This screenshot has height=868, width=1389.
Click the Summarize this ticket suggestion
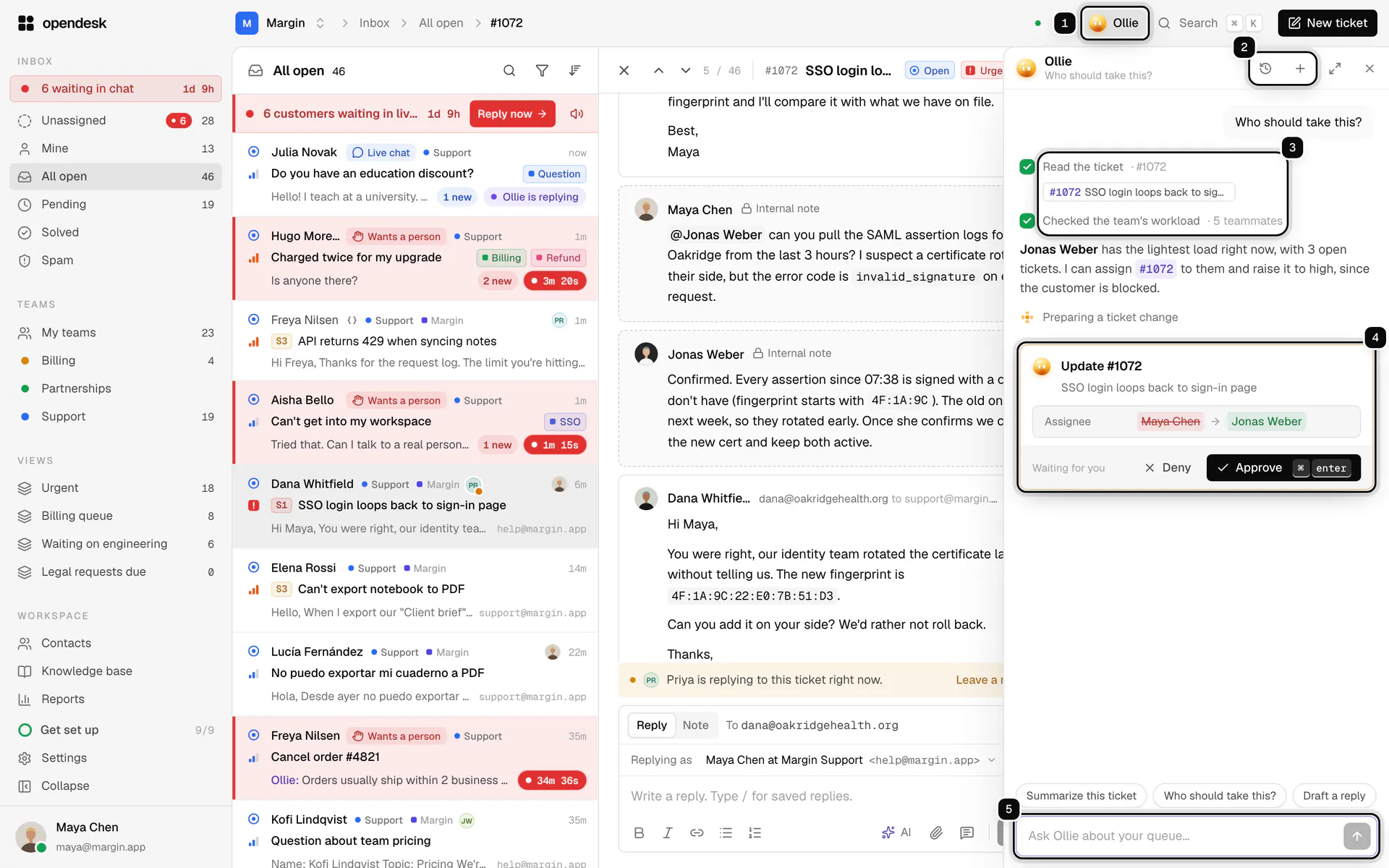(1081, 796)
